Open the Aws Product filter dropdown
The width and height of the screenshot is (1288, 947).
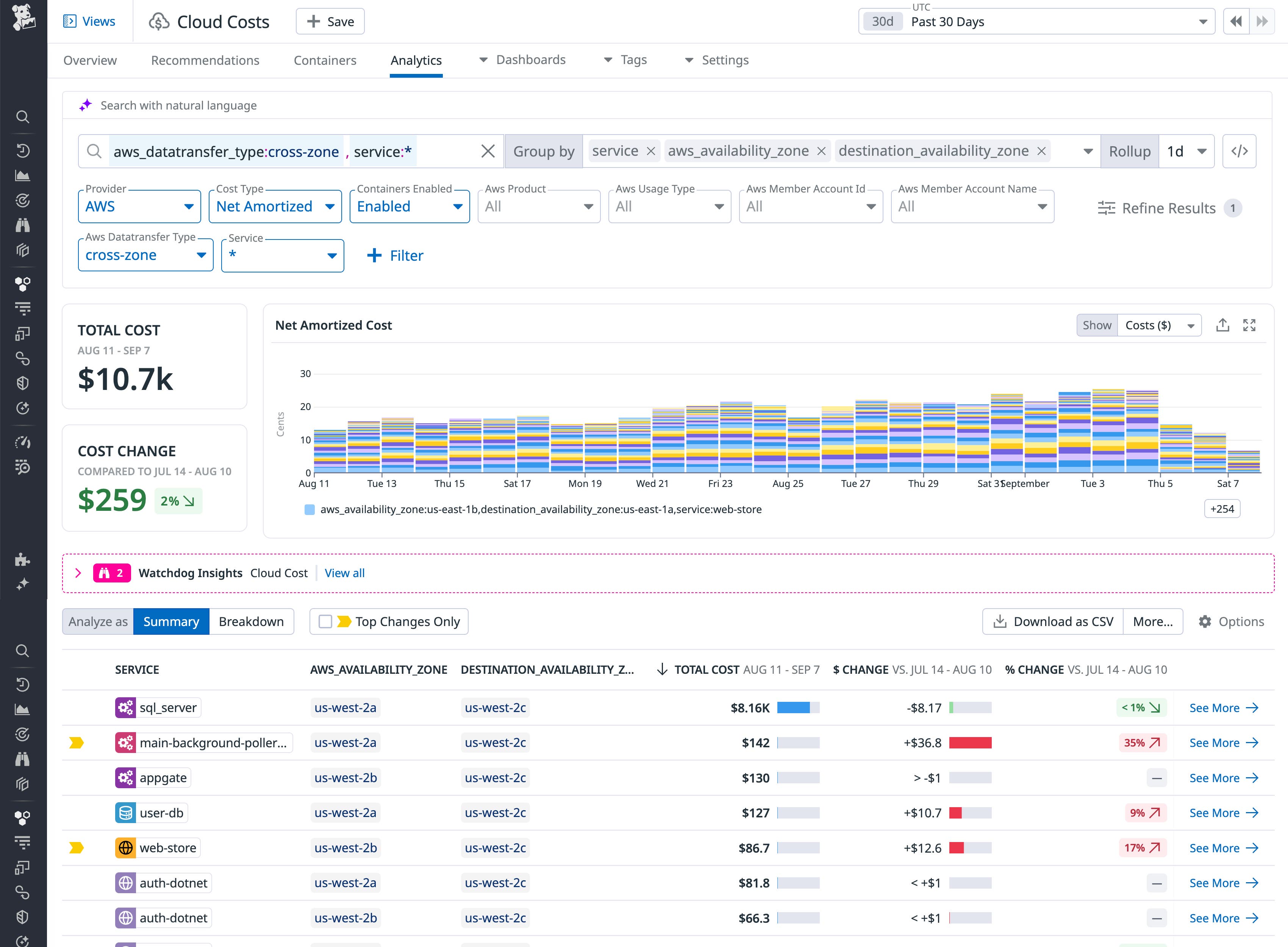click(539, 207)
